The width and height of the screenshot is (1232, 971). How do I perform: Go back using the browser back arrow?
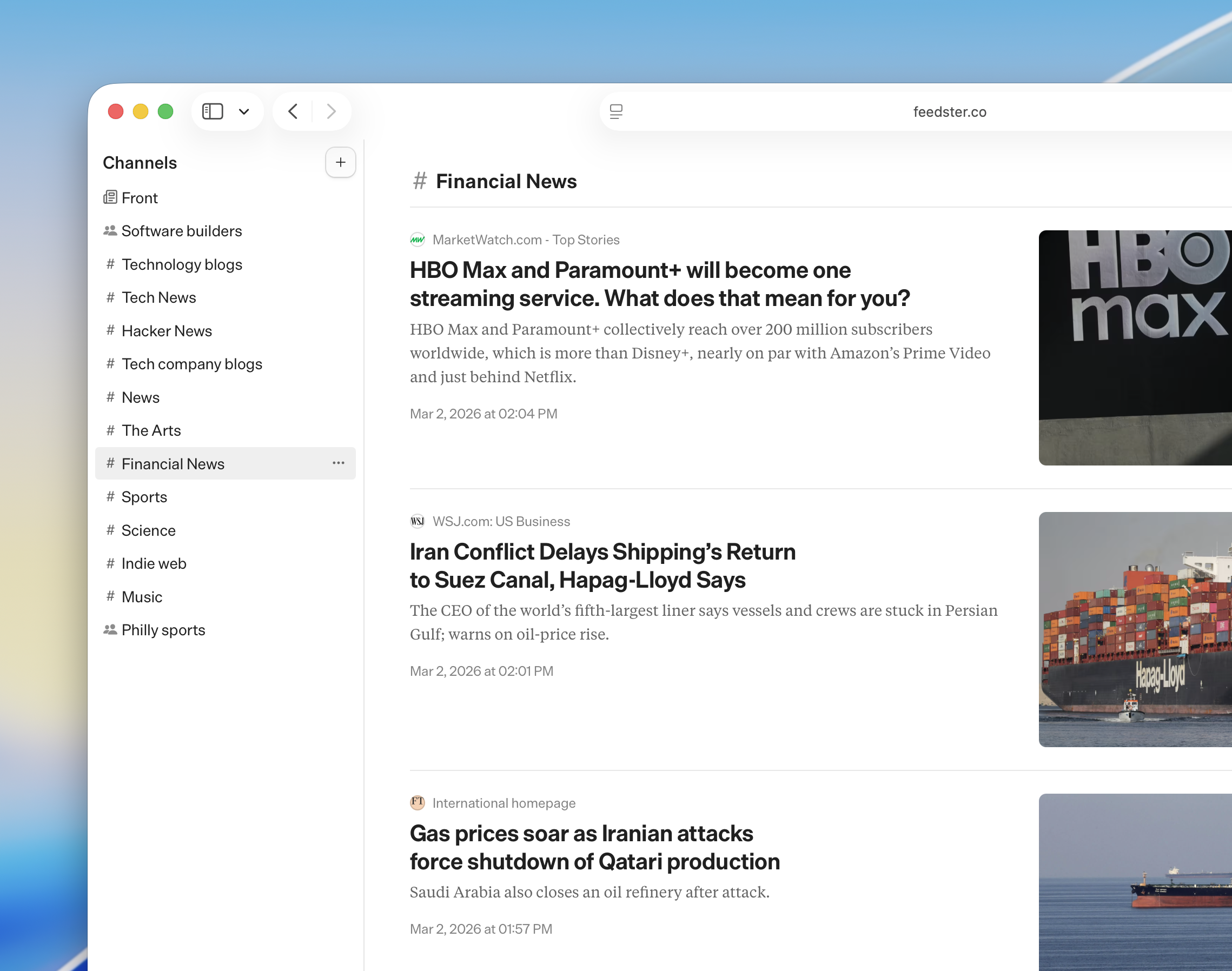click(293, 111)
